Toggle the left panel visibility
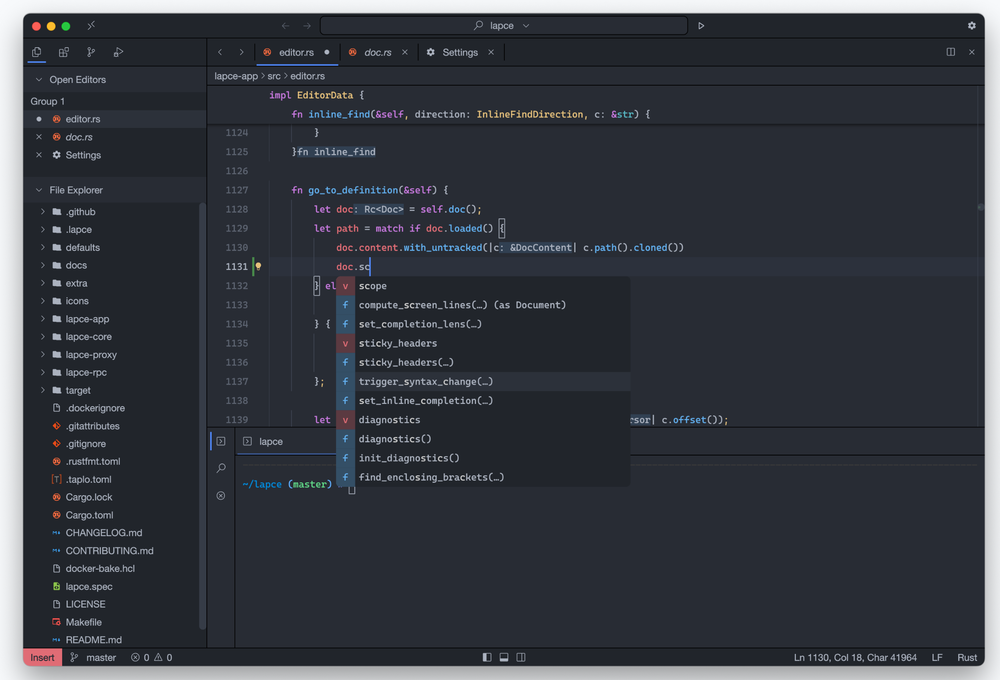The width and height of the screenshot is (1000, 680). pos(487,657)
